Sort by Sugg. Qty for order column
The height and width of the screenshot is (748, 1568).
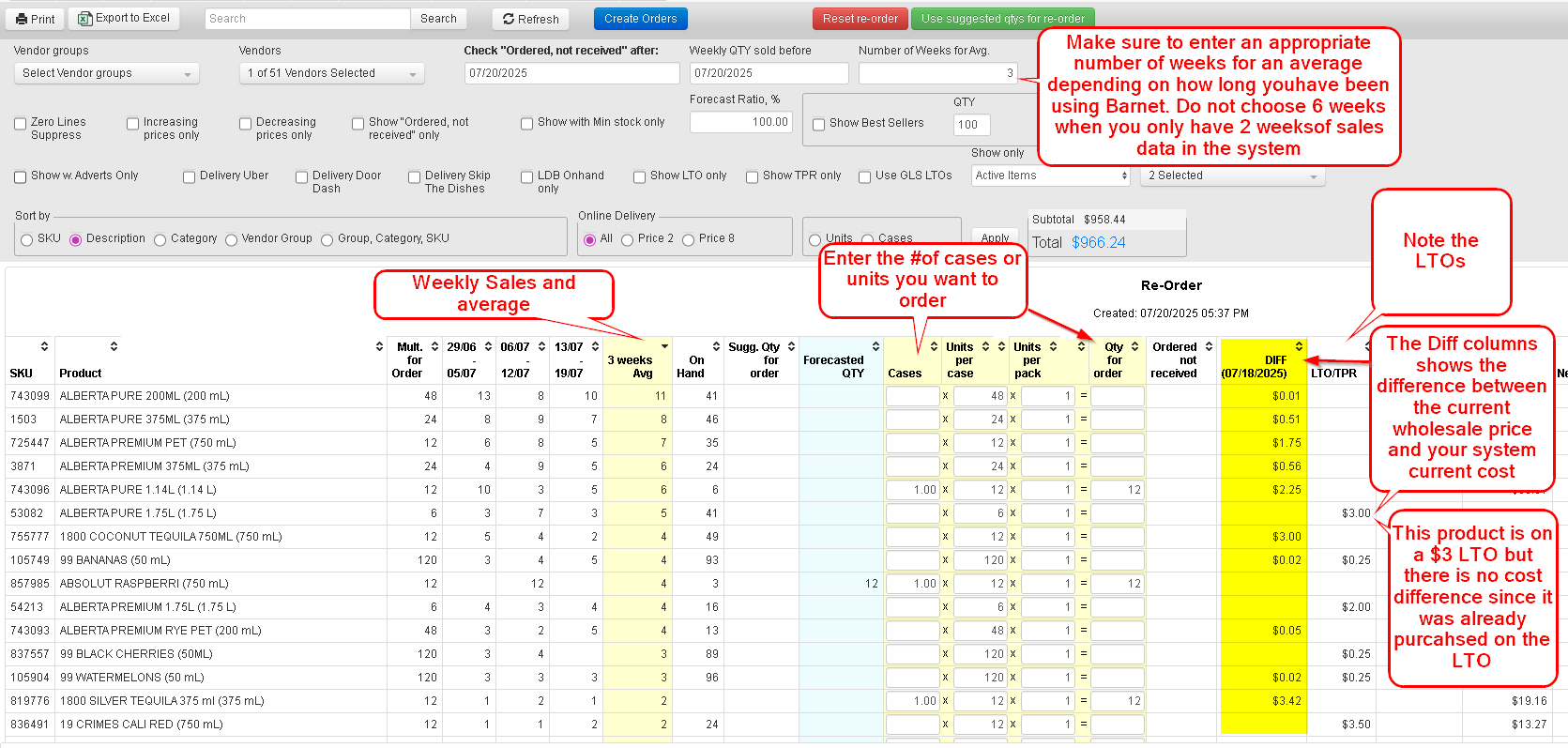click(x=791, y=346)
